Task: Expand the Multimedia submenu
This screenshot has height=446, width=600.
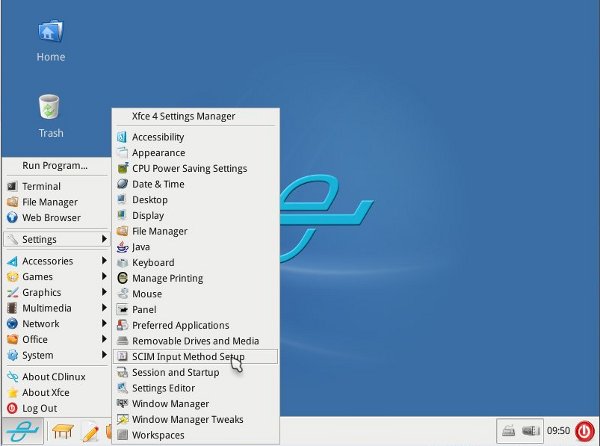Action: point(57,308)
